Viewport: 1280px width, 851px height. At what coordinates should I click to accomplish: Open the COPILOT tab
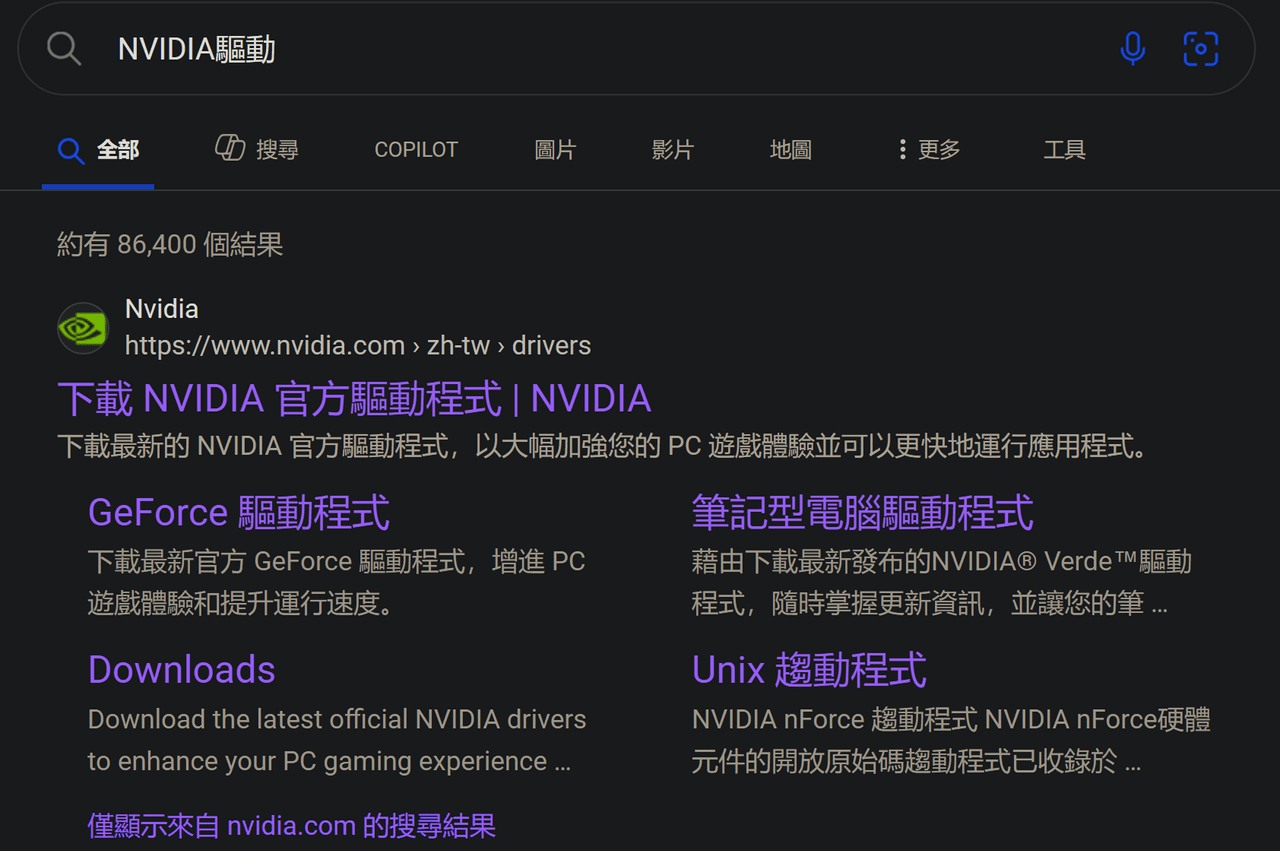[416, 150]
